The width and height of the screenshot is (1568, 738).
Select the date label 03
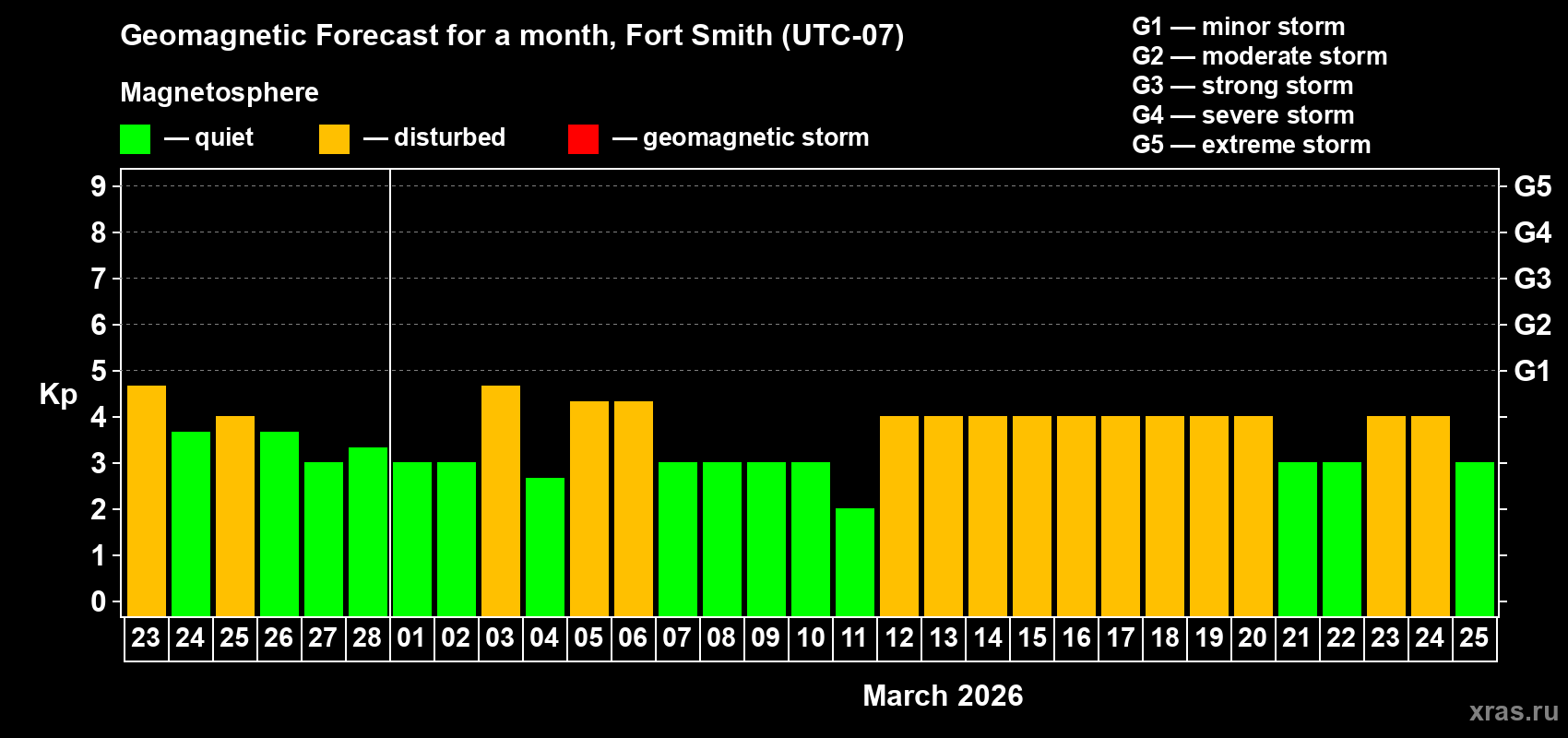(x=500, y=638)
